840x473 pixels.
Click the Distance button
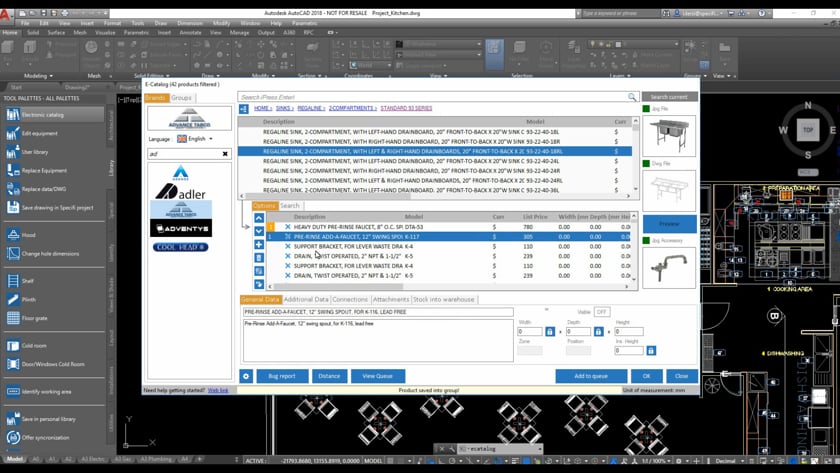coord(329,376)
